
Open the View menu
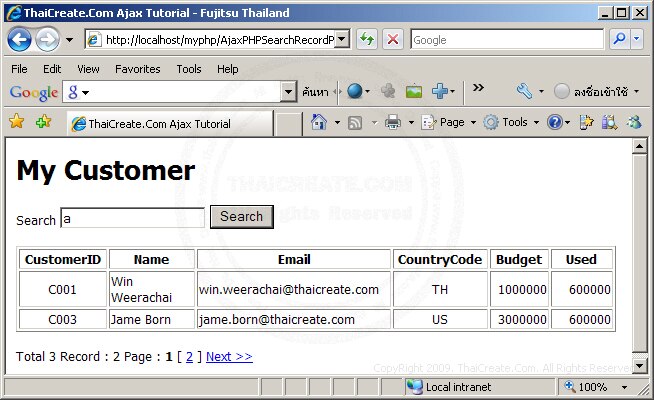coord(88,69)
